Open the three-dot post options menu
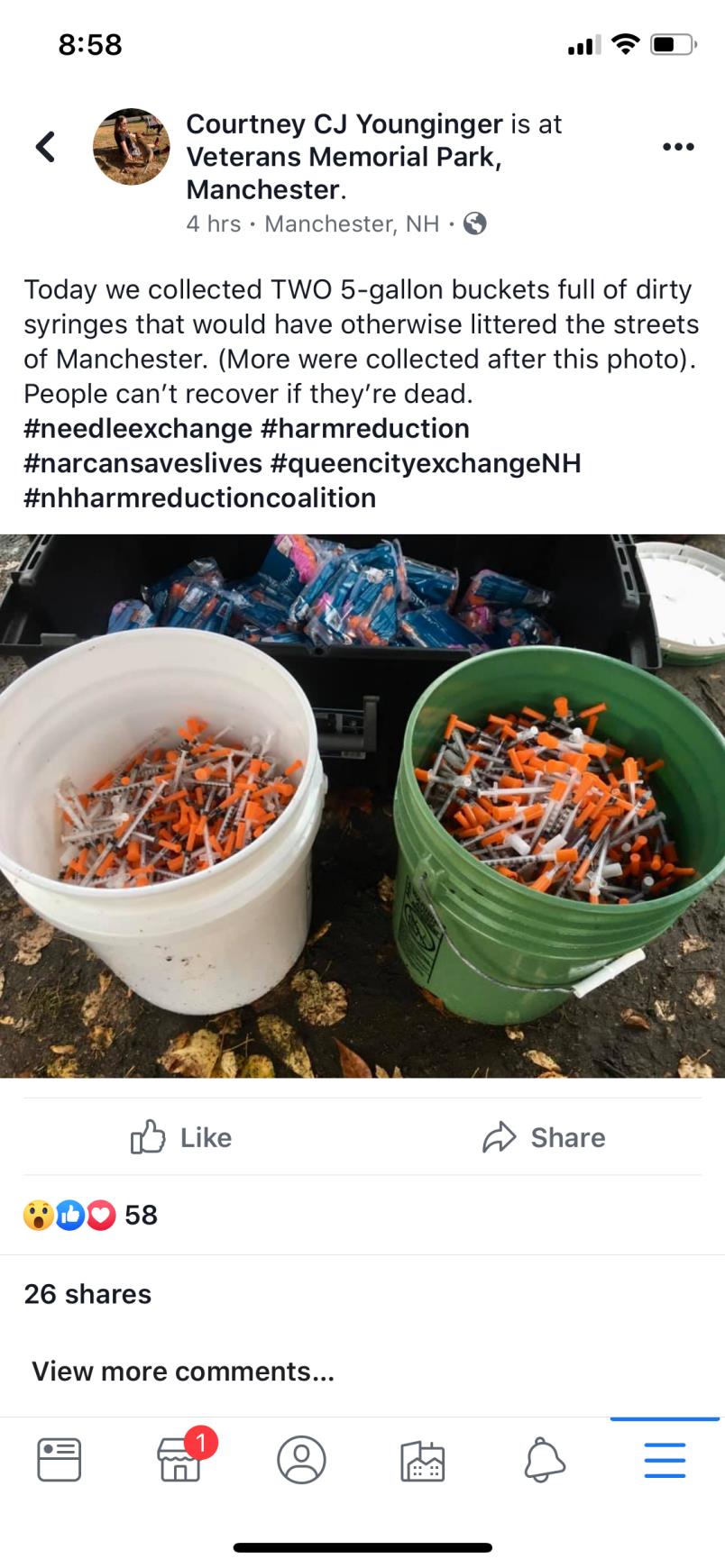The height and width of the screenshot is (1568, 725). click(678, 147)
